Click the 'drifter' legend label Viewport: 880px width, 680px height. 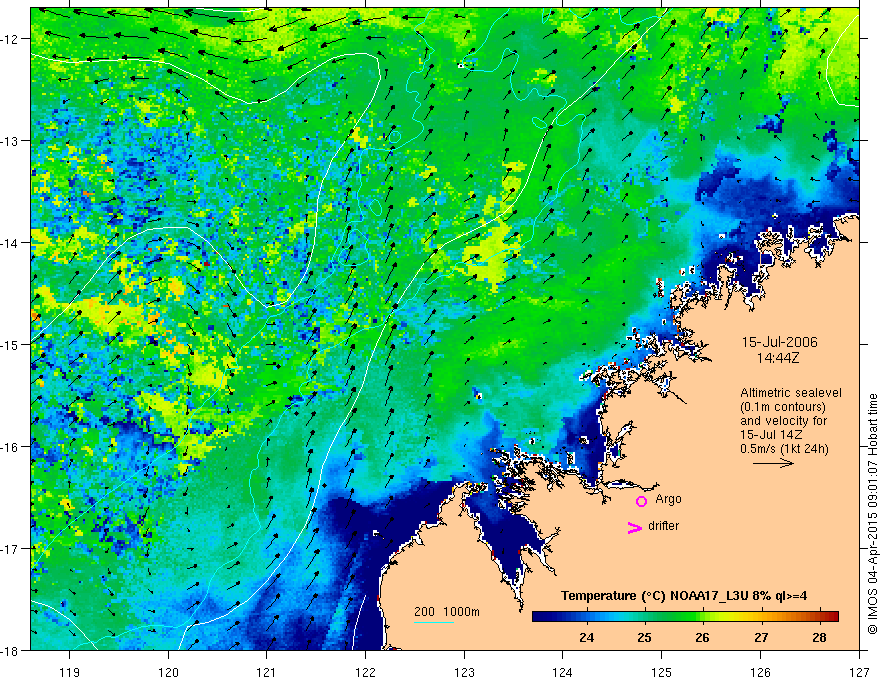[663, 526]
